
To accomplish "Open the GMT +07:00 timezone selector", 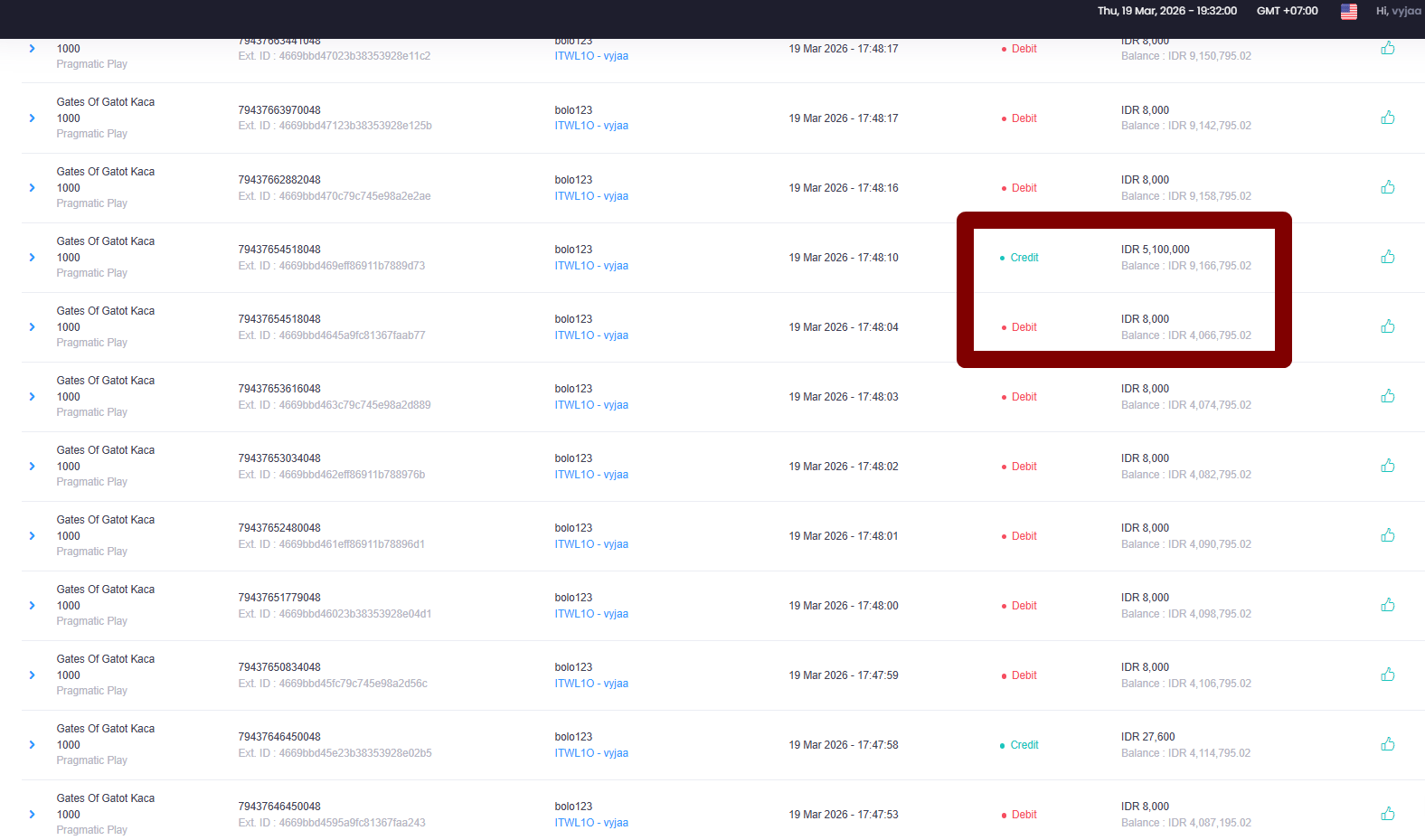I will 1287,11.
